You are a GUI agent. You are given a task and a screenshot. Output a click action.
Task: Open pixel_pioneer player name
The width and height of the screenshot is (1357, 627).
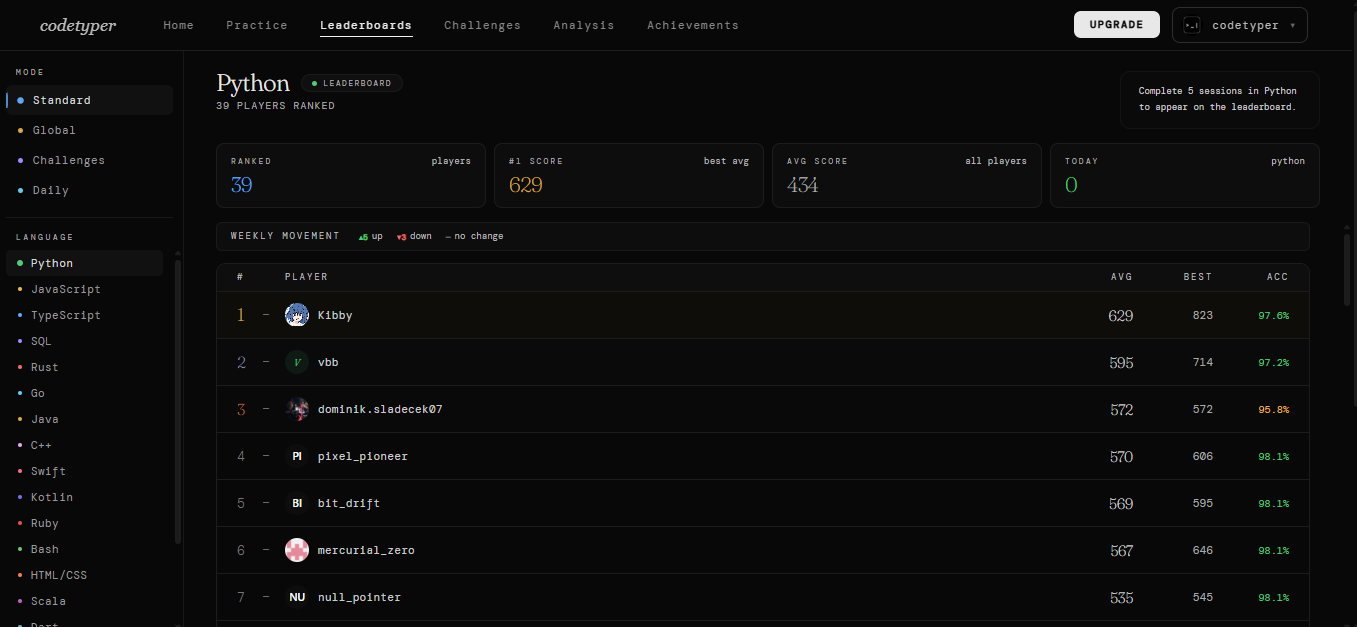point(363,456)
